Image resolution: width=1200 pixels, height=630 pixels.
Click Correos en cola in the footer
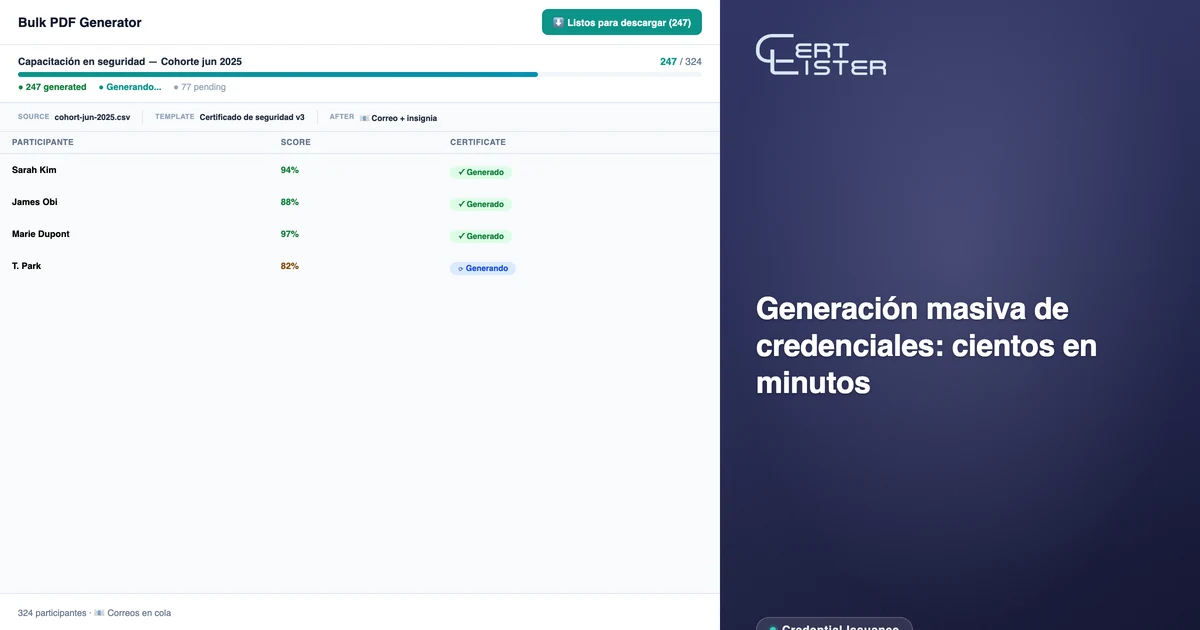tap(139, 613)
